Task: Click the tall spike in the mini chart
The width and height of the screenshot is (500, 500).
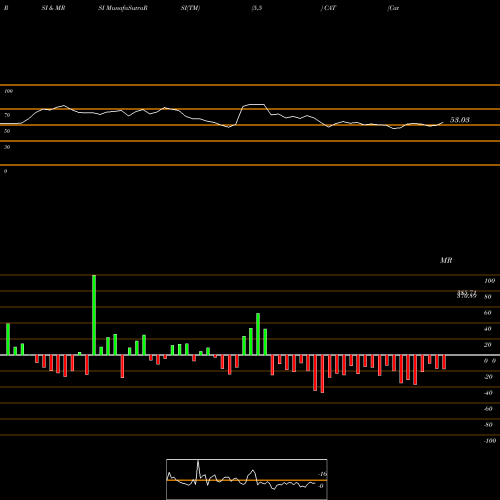Action: point(198,470)
